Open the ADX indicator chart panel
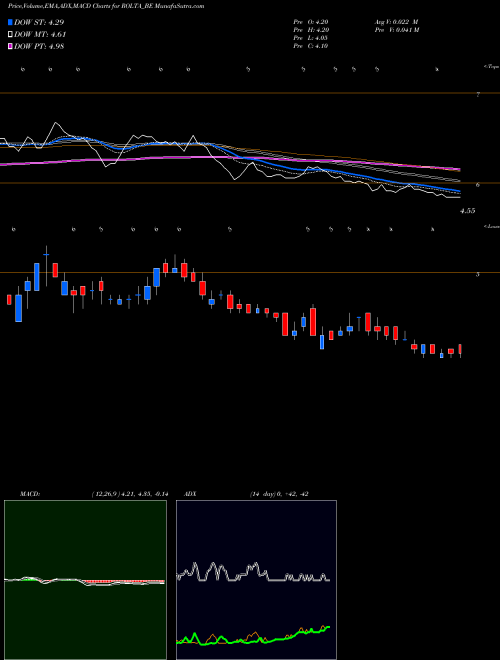The height and width of the screenshot is (660, 500). tap(256, 580)
